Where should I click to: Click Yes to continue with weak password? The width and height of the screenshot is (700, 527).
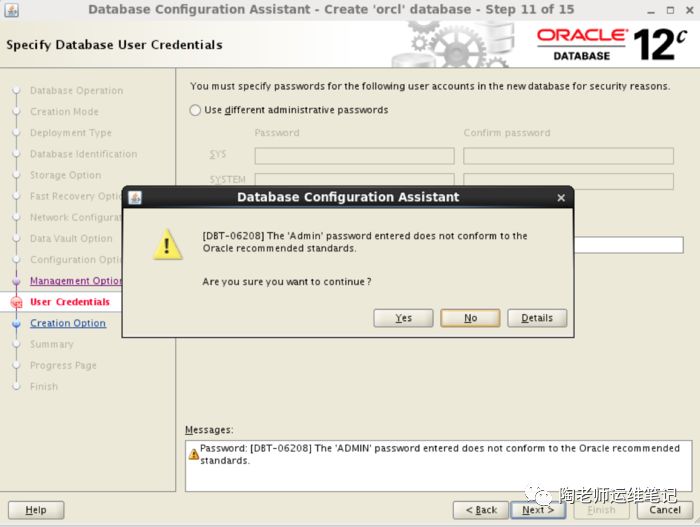point(403,318)
